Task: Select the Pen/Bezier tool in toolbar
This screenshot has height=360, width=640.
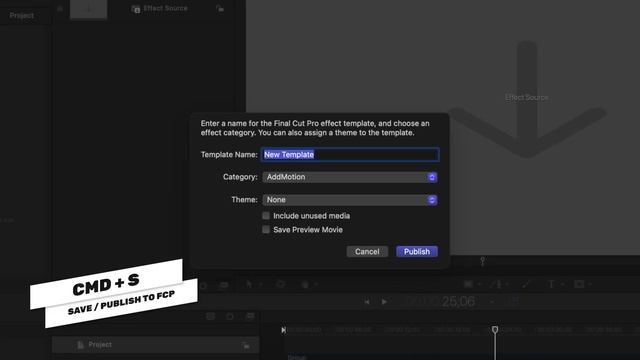Action: click(497, 284)
